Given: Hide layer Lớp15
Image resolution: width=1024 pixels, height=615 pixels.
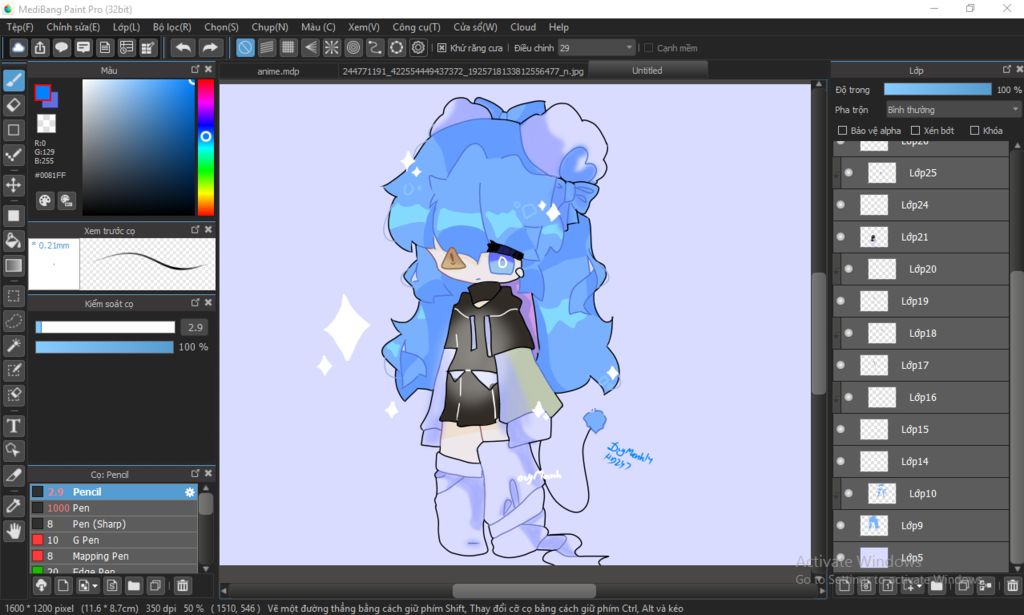Looking at the screenshot, I should click(x=840, y=429).
